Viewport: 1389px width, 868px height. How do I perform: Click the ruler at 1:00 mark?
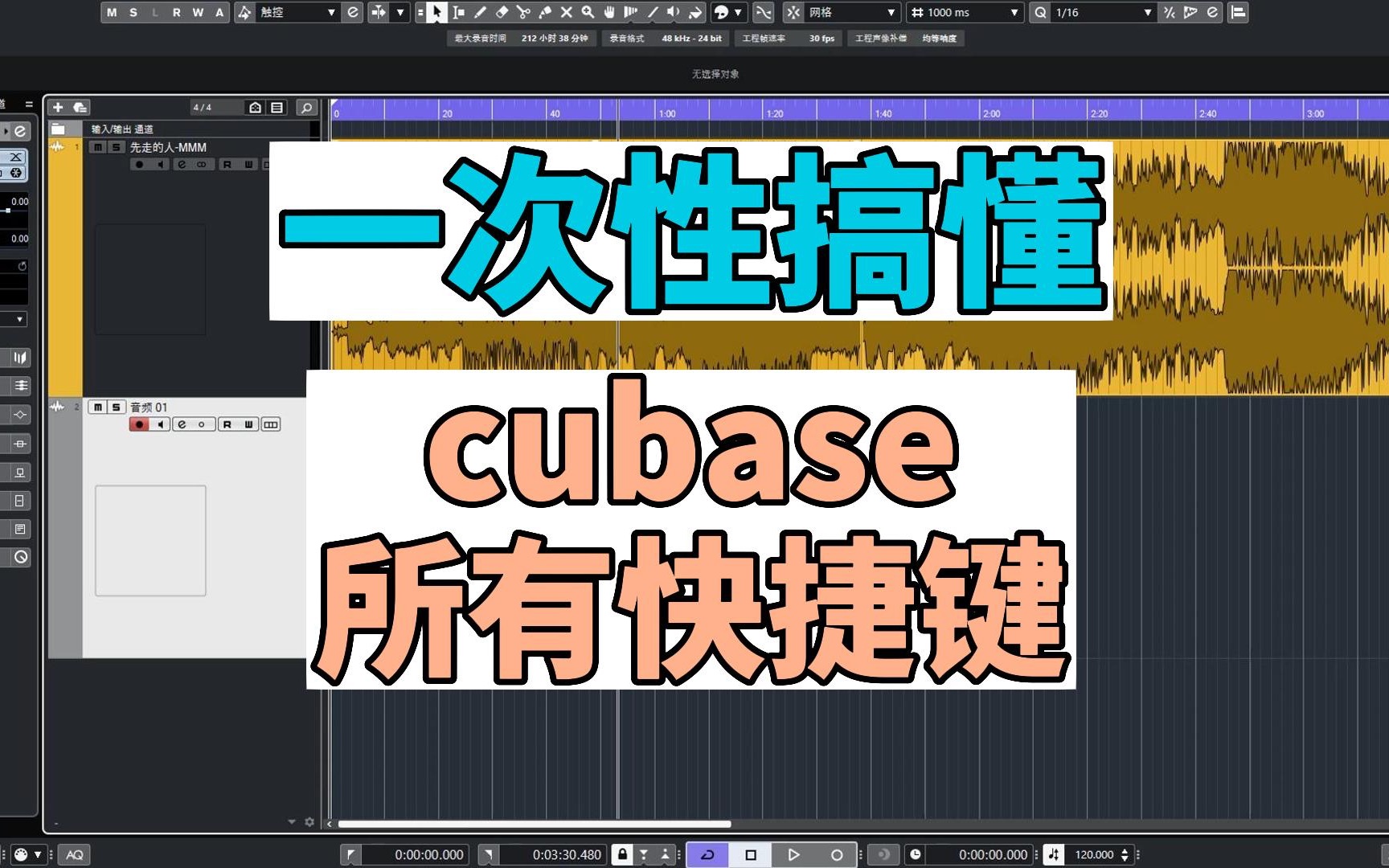tap(667, 113)
